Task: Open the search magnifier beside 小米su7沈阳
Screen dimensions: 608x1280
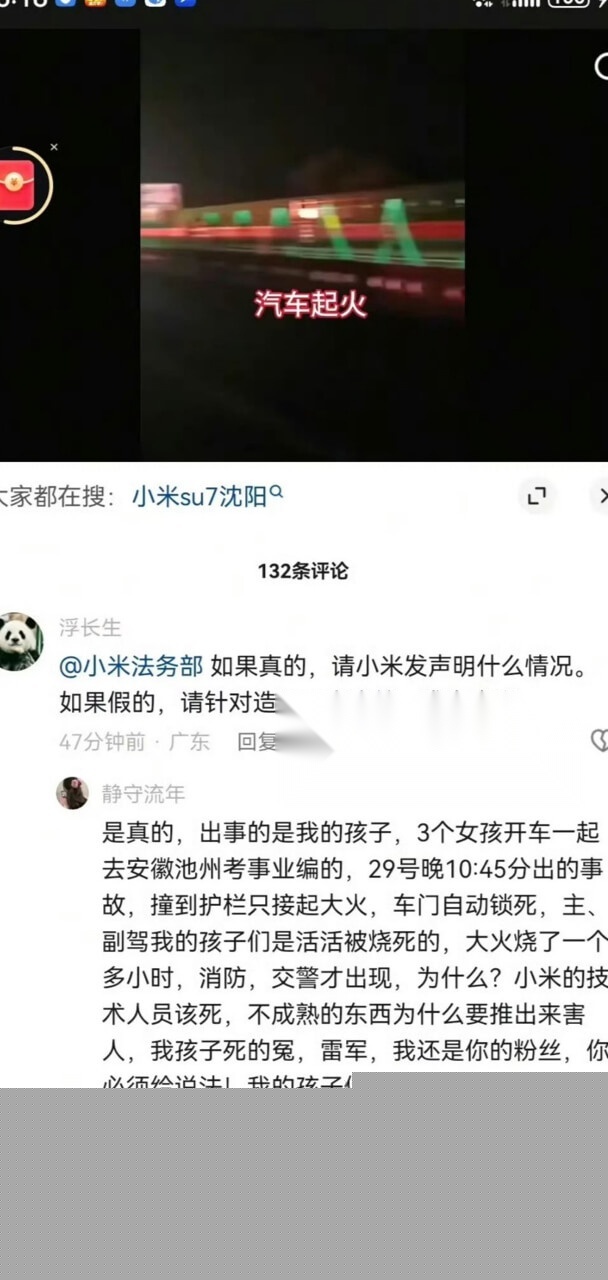Action: (277, 492)
